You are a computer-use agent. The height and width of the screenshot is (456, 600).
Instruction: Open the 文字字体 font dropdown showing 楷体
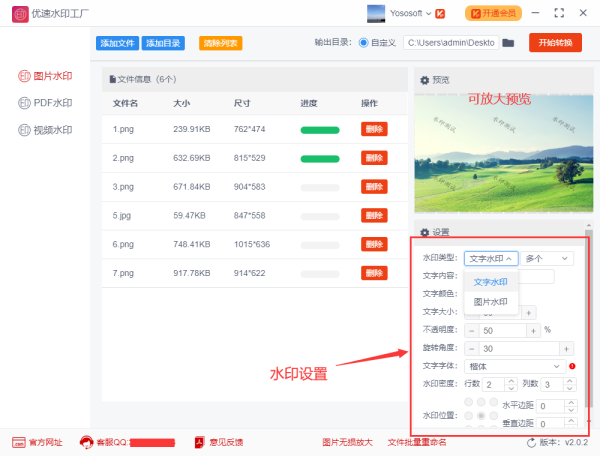pyautogui.click(x=514, y=366)
